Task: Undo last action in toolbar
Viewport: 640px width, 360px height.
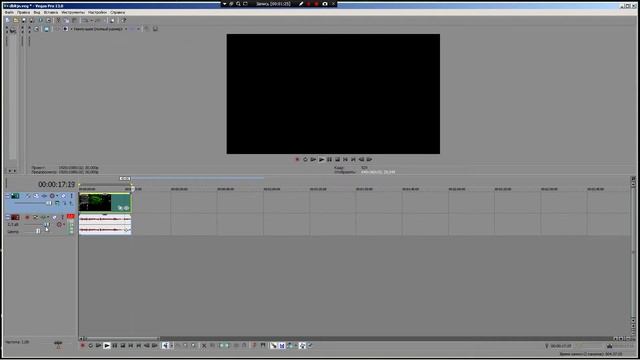Action: 85,20
